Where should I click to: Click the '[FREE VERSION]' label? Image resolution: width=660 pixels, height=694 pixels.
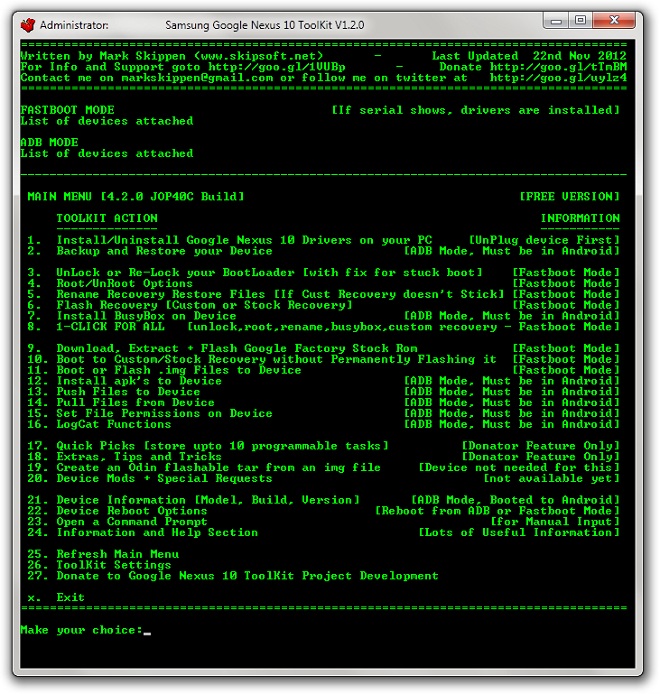(x=569, y=197)
